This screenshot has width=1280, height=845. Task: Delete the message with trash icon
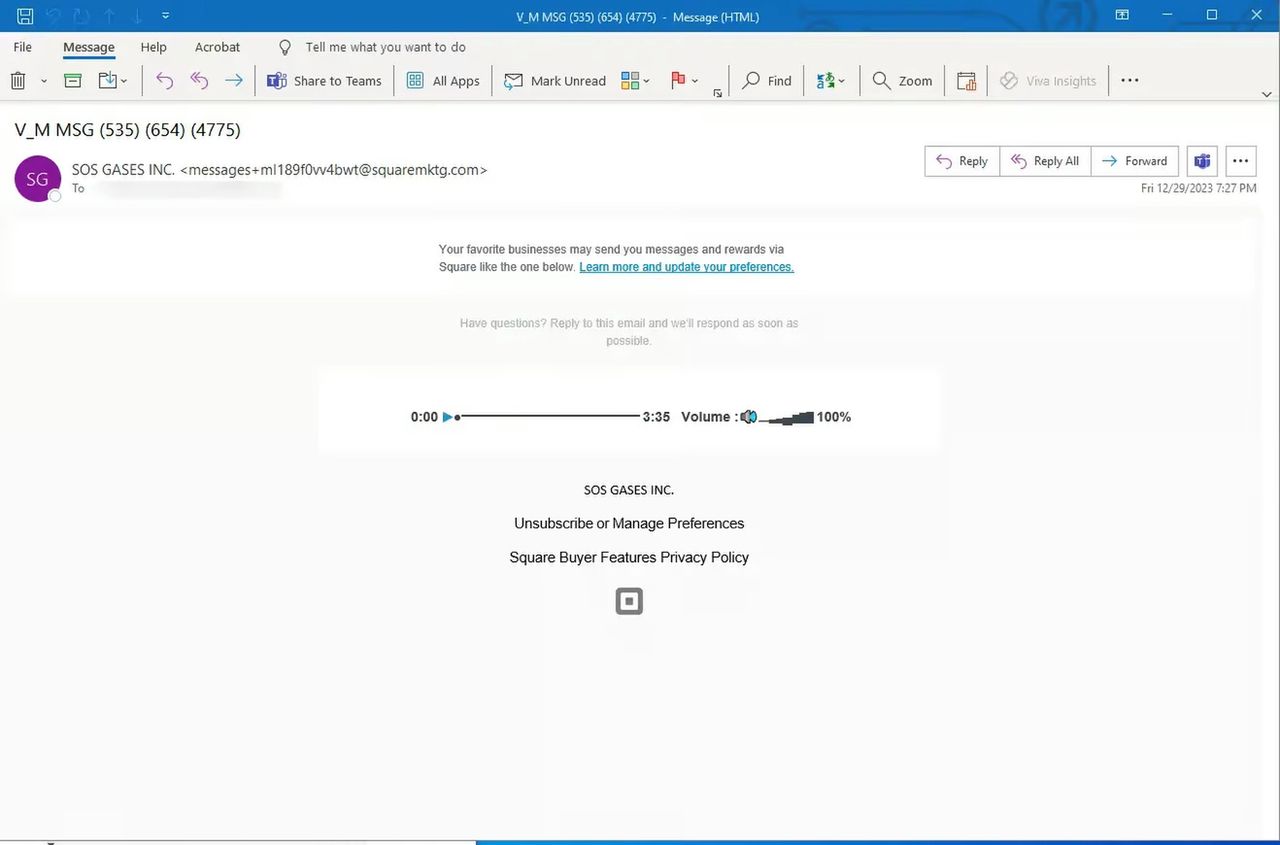(18, 81)
